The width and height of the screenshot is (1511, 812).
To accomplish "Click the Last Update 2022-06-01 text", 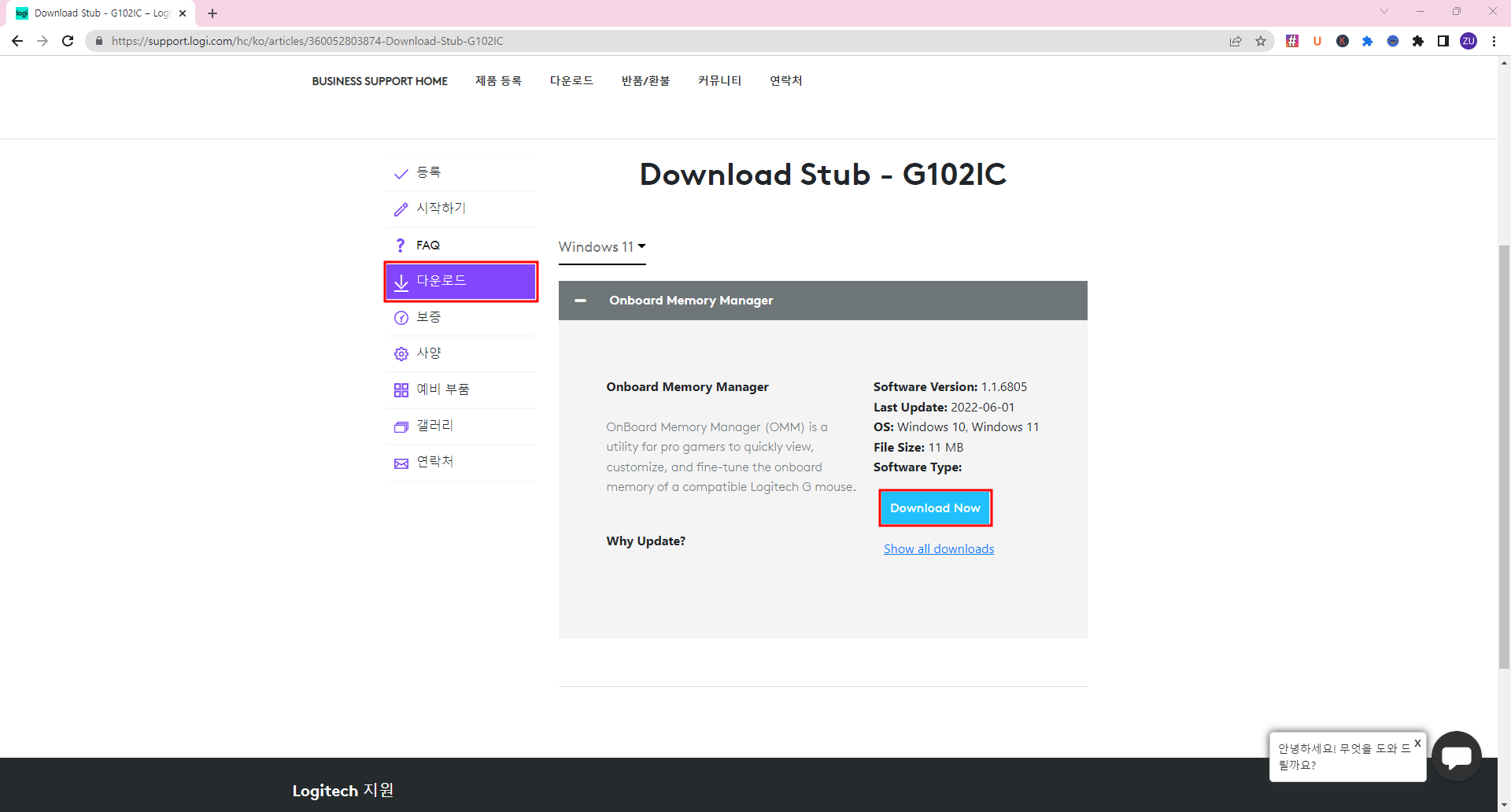I will [944, 408].
